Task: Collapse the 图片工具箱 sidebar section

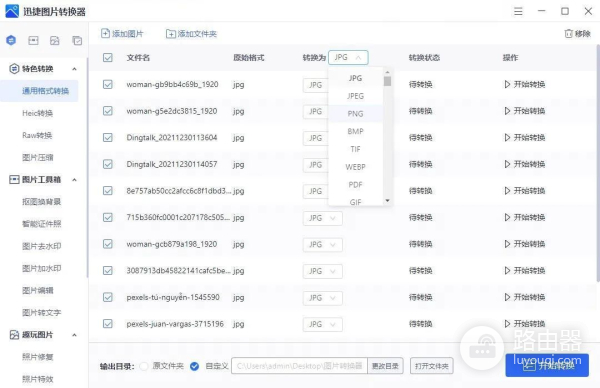Action: (74, 180)
